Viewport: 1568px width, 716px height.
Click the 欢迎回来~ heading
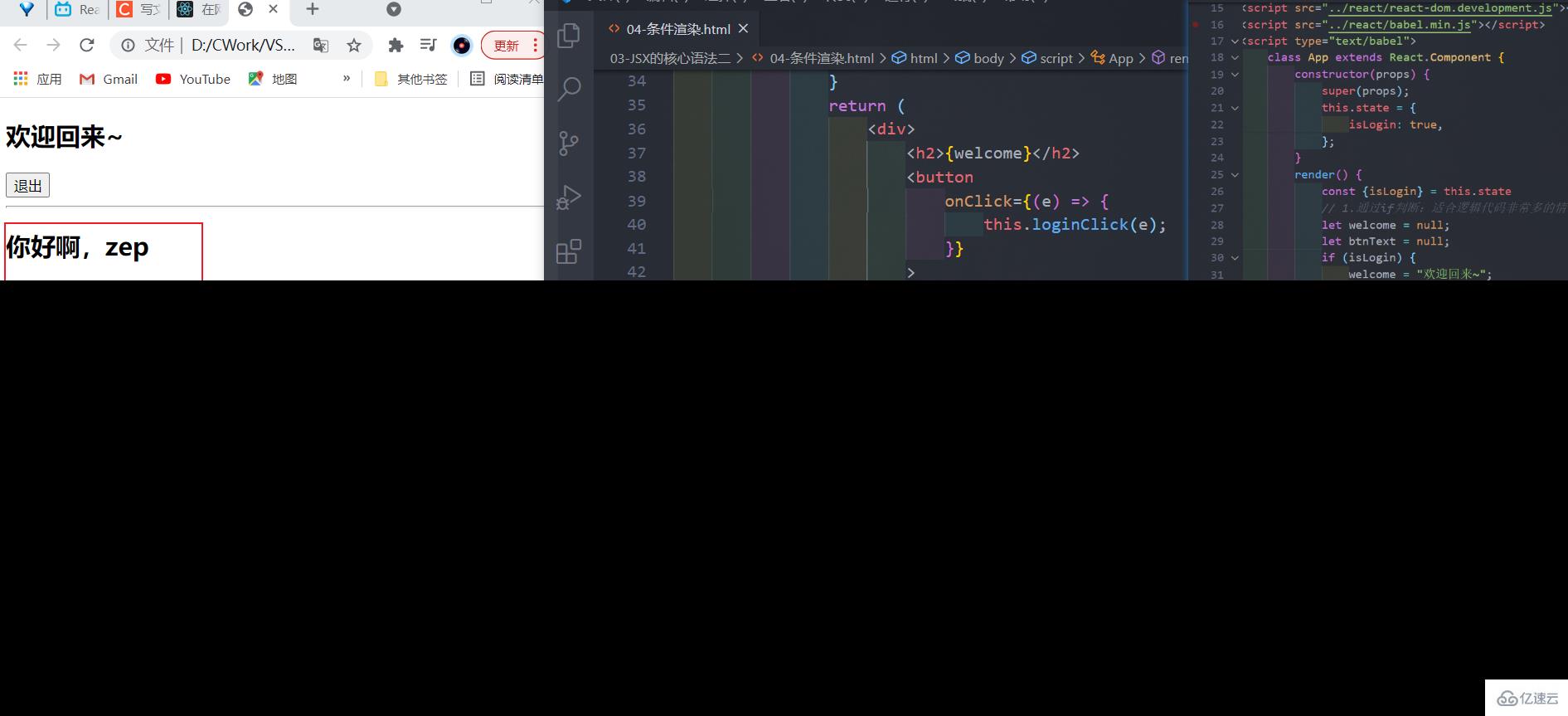[64, 137]
